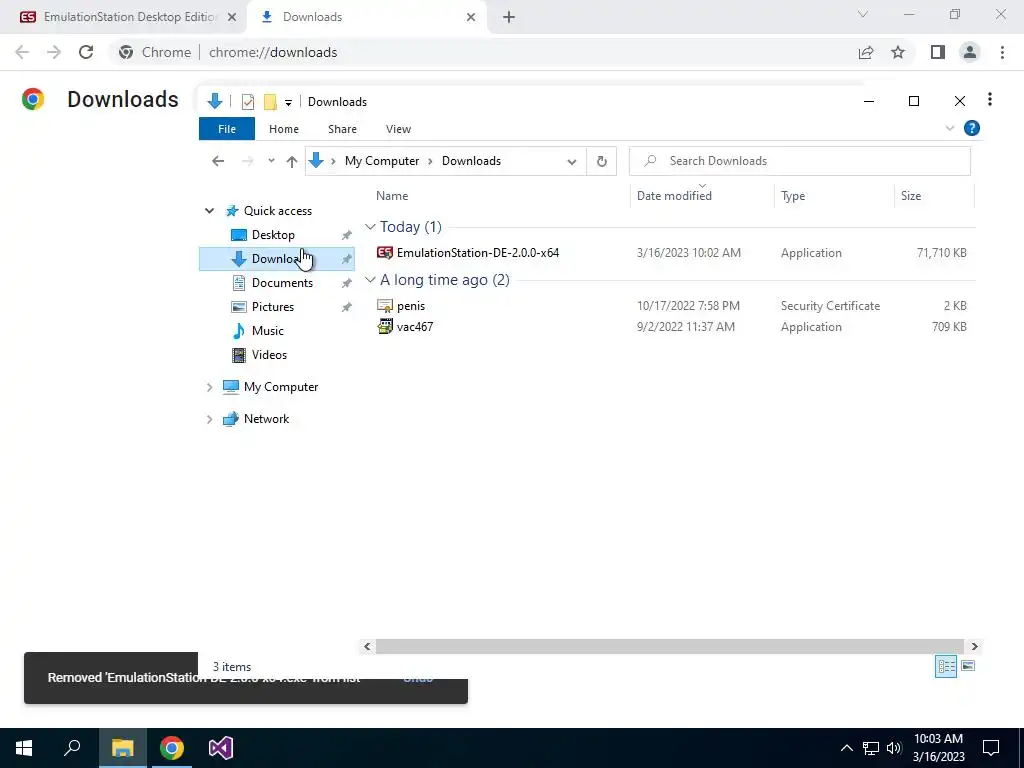Open the Share ribbon tab
Image resolution: width=1024 pixels, height=768 pixels.
pos(342,129)
